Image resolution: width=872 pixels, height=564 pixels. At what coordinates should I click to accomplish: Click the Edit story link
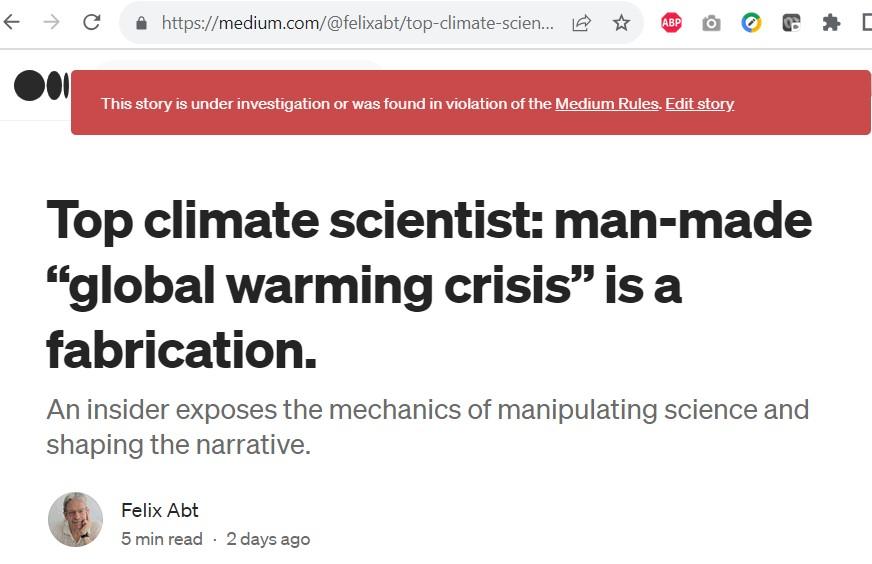pos(699,103)
